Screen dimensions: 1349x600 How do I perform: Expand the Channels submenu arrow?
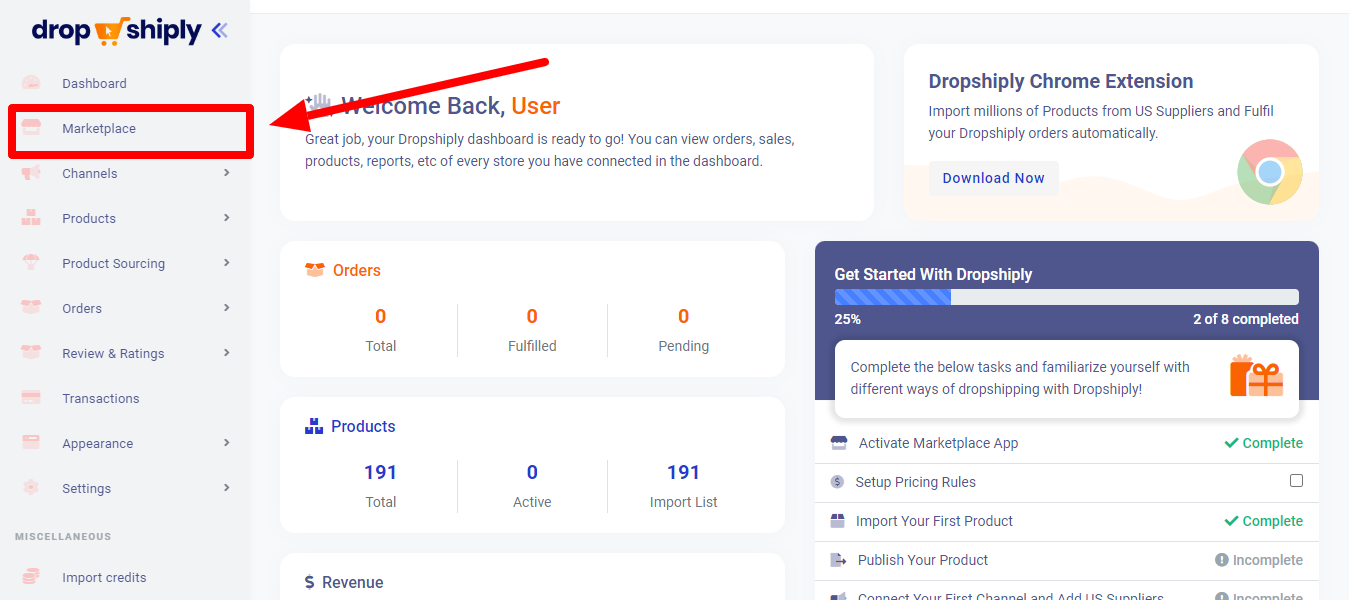(x=227, y=173)
